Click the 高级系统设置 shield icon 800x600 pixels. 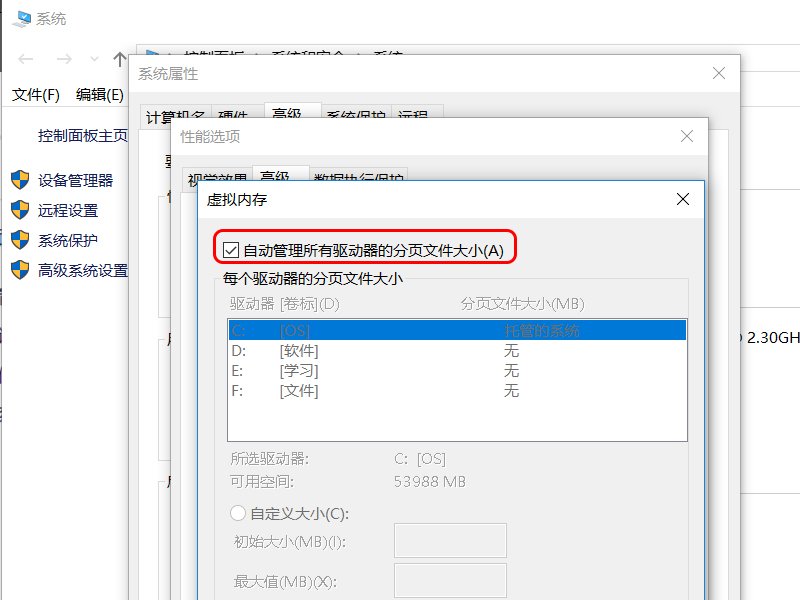[21, 269]
